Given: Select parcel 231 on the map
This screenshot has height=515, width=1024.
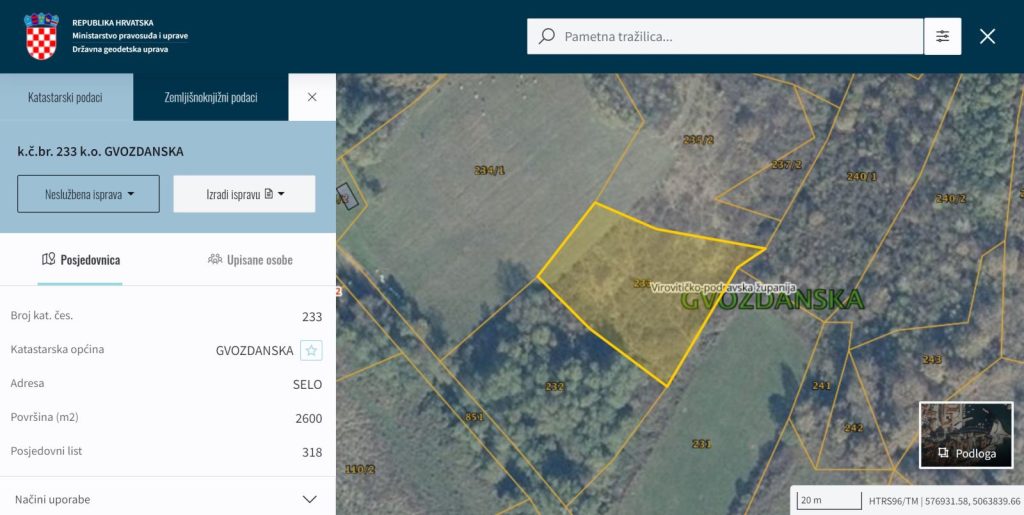Looking at the screenshot, I should coord(701,443).
